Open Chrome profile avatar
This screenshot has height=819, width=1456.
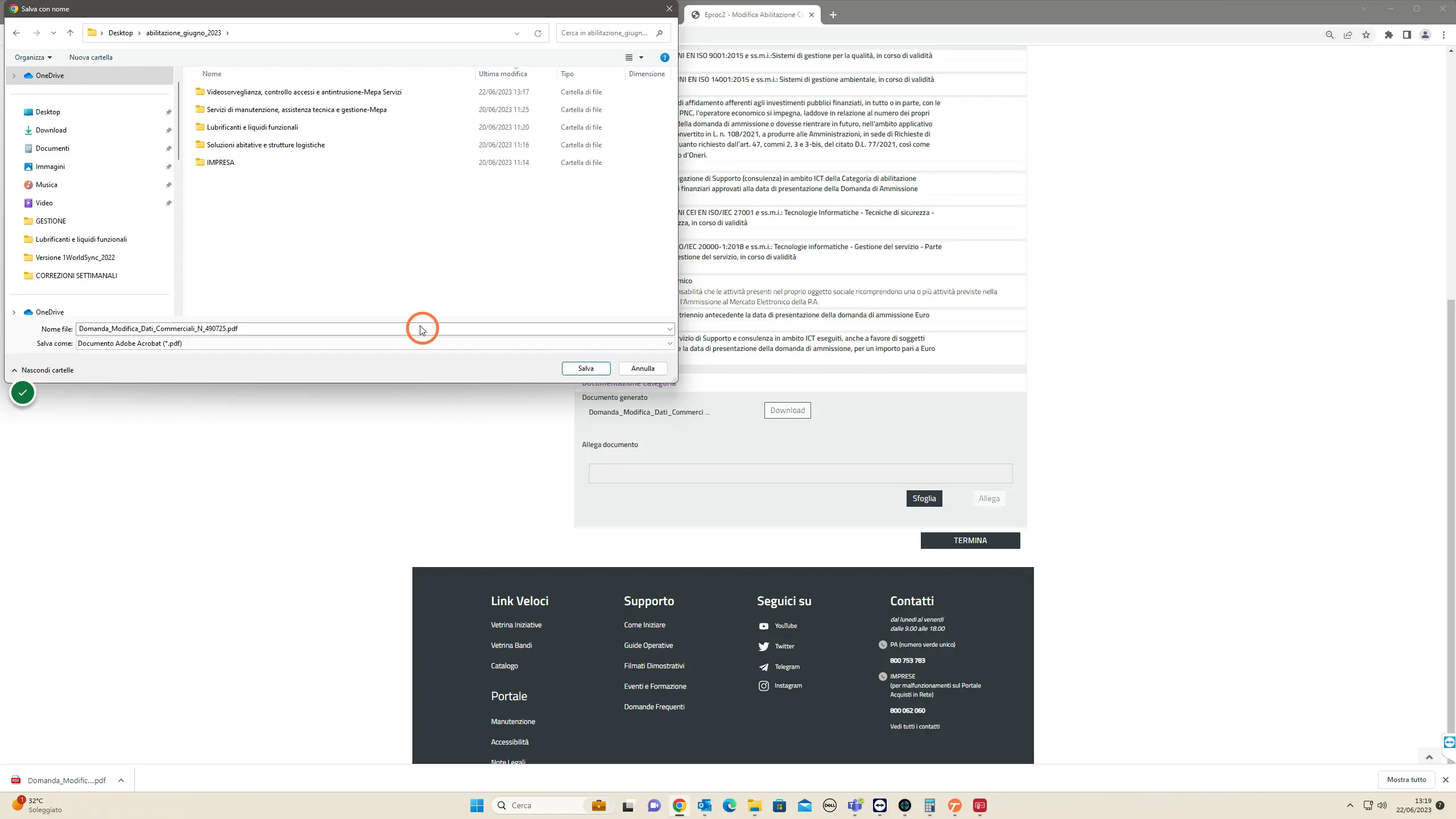tap(1425, 35)
